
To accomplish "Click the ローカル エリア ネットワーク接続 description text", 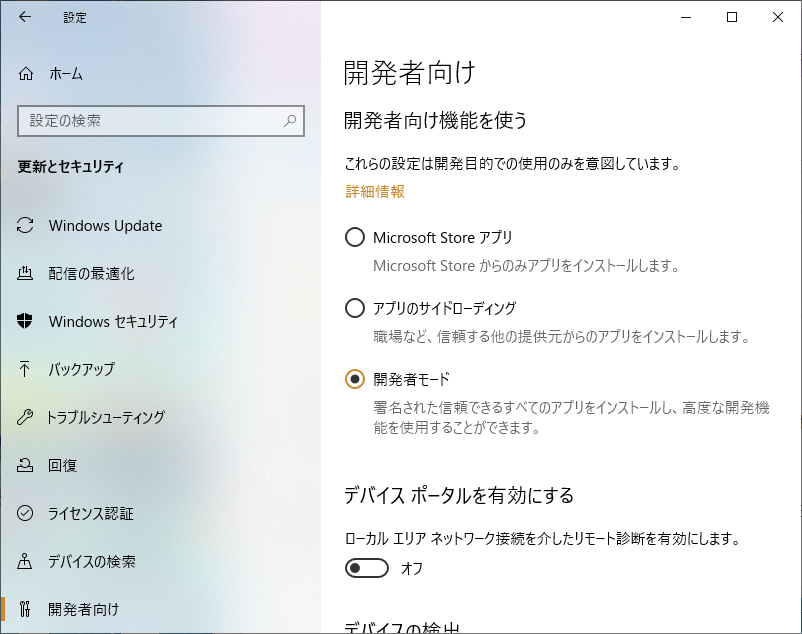I will coord(542,538).
